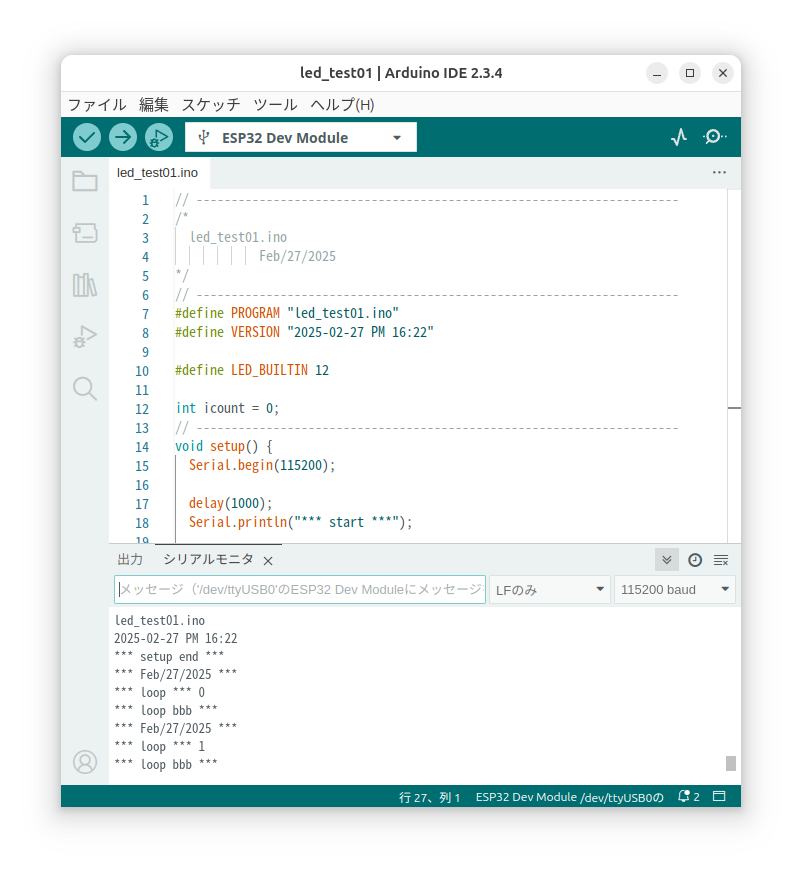Open the 編集 menu
Viewport: 802px width, 874px height.
point(154,104)
